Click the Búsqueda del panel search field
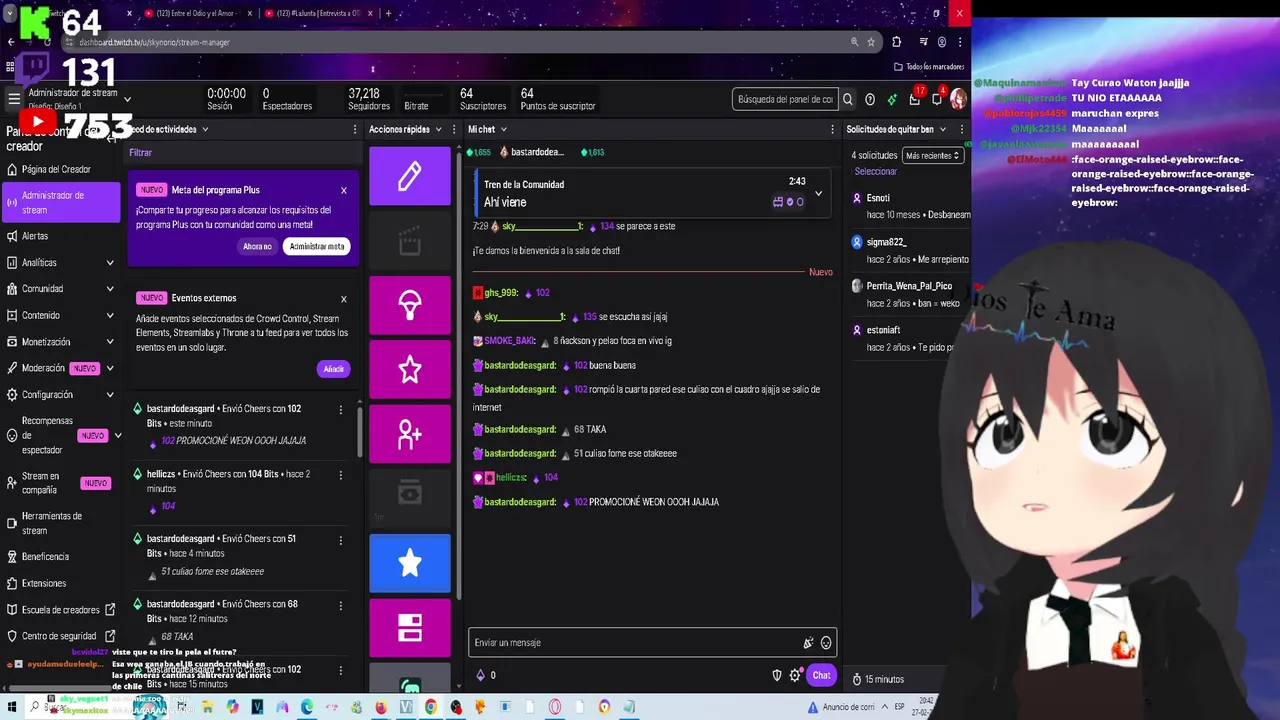 pos(785,99)
